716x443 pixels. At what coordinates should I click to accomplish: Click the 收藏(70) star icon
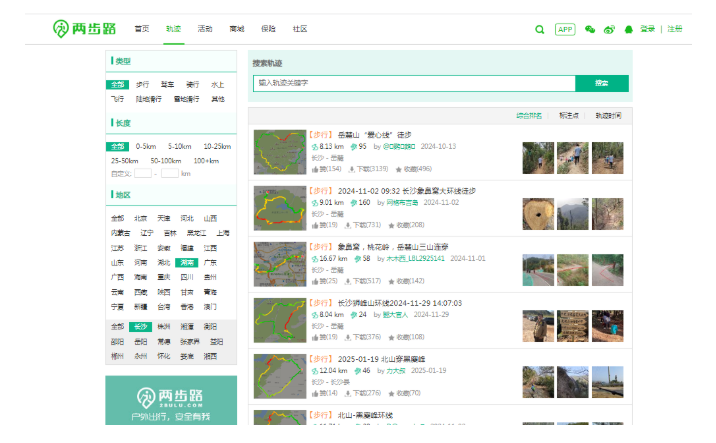click(x=391, y=394)
